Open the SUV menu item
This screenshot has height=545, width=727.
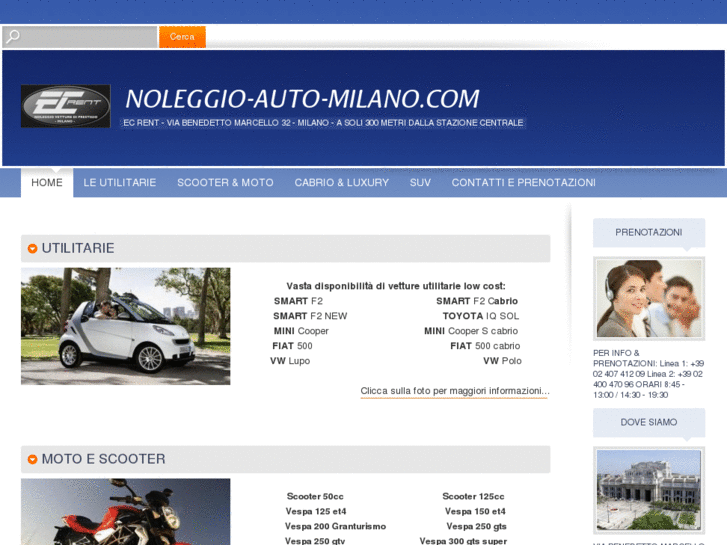pyautogui.click(x=420, y=182)
